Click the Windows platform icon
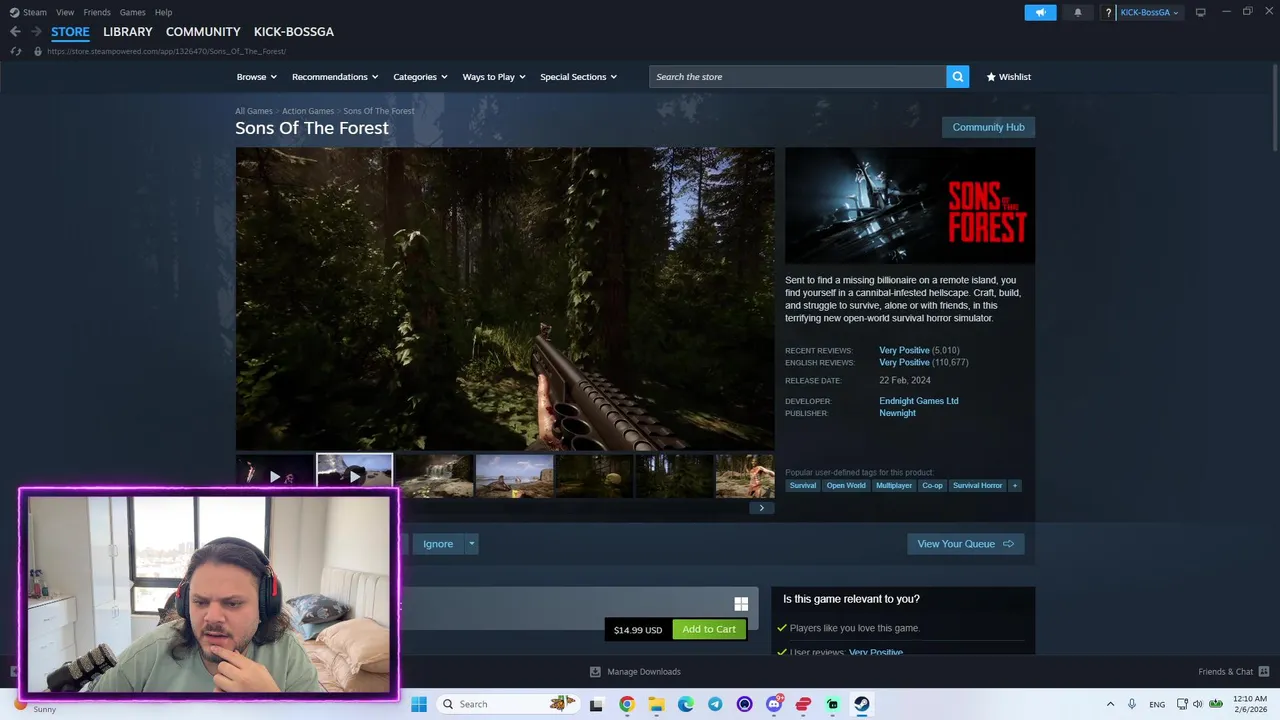 point(741,604)
